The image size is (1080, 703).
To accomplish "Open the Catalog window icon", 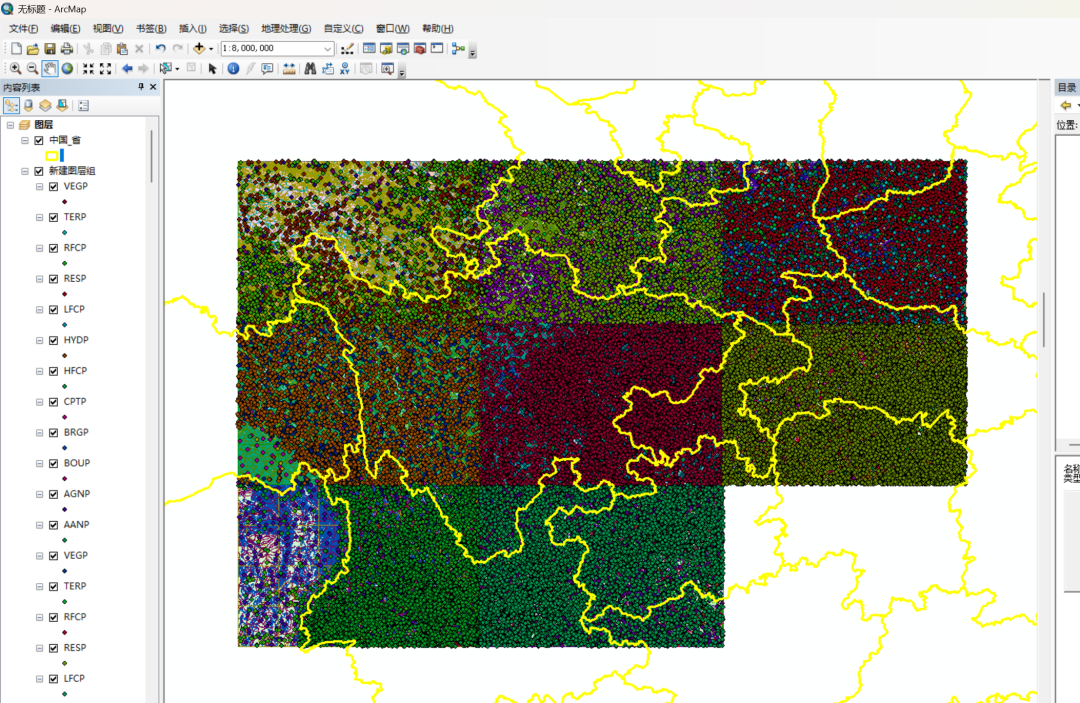I will tap(386, 49).
